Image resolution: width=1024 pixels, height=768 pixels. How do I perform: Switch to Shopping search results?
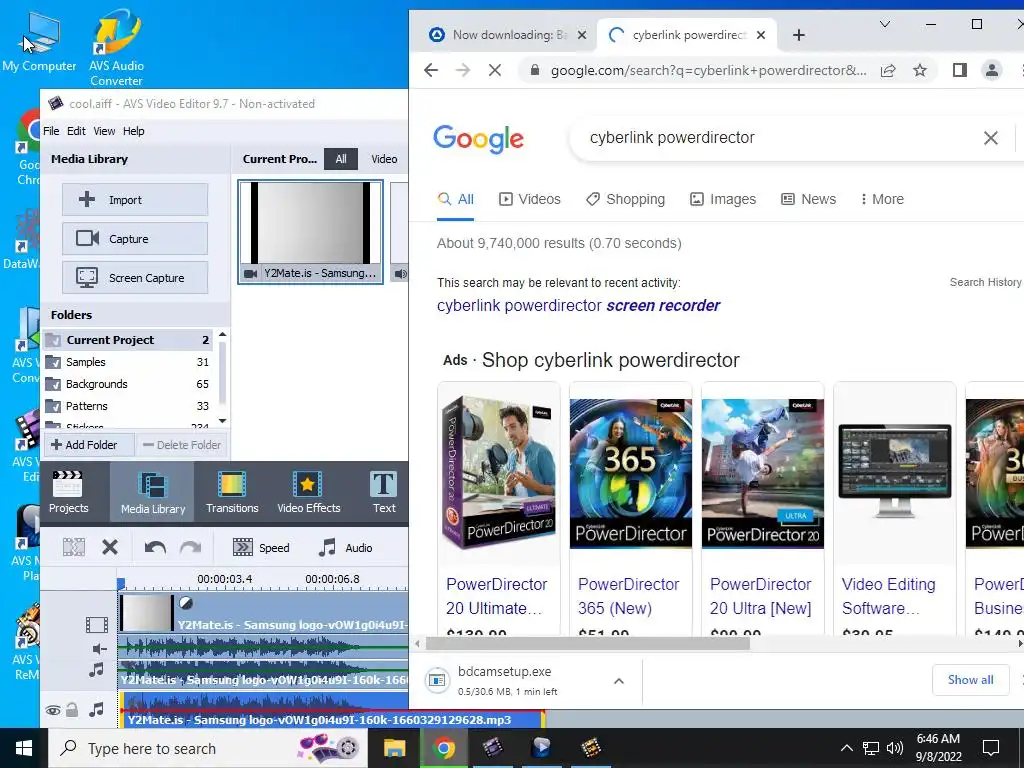point(625,199)
